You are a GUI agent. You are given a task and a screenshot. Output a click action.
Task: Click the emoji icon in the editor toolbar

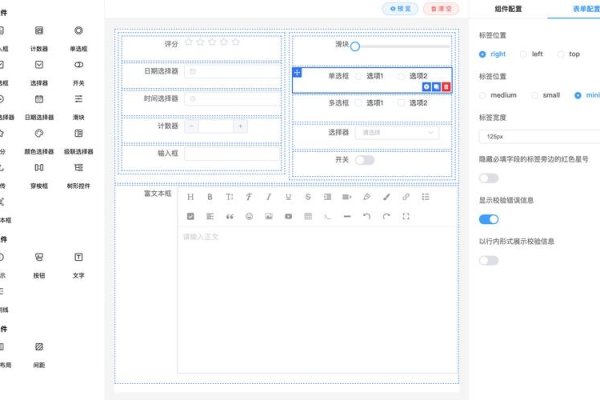[249, 216]
